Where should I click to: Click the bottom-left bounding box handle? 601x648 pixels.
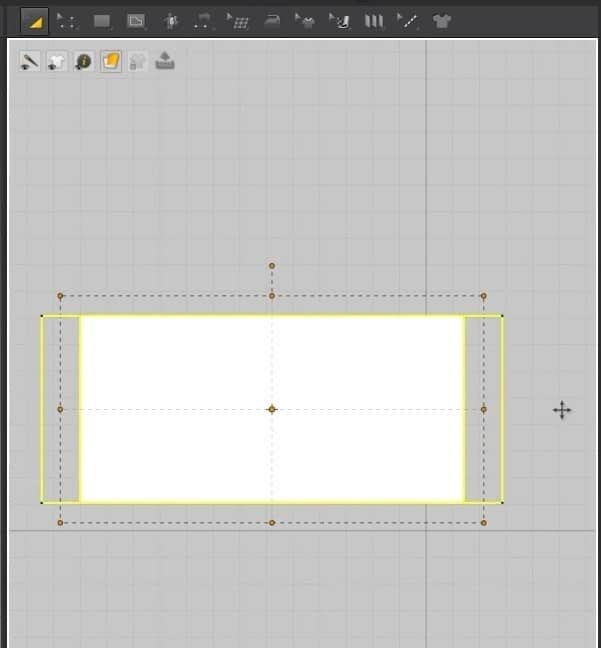[60, 523]
